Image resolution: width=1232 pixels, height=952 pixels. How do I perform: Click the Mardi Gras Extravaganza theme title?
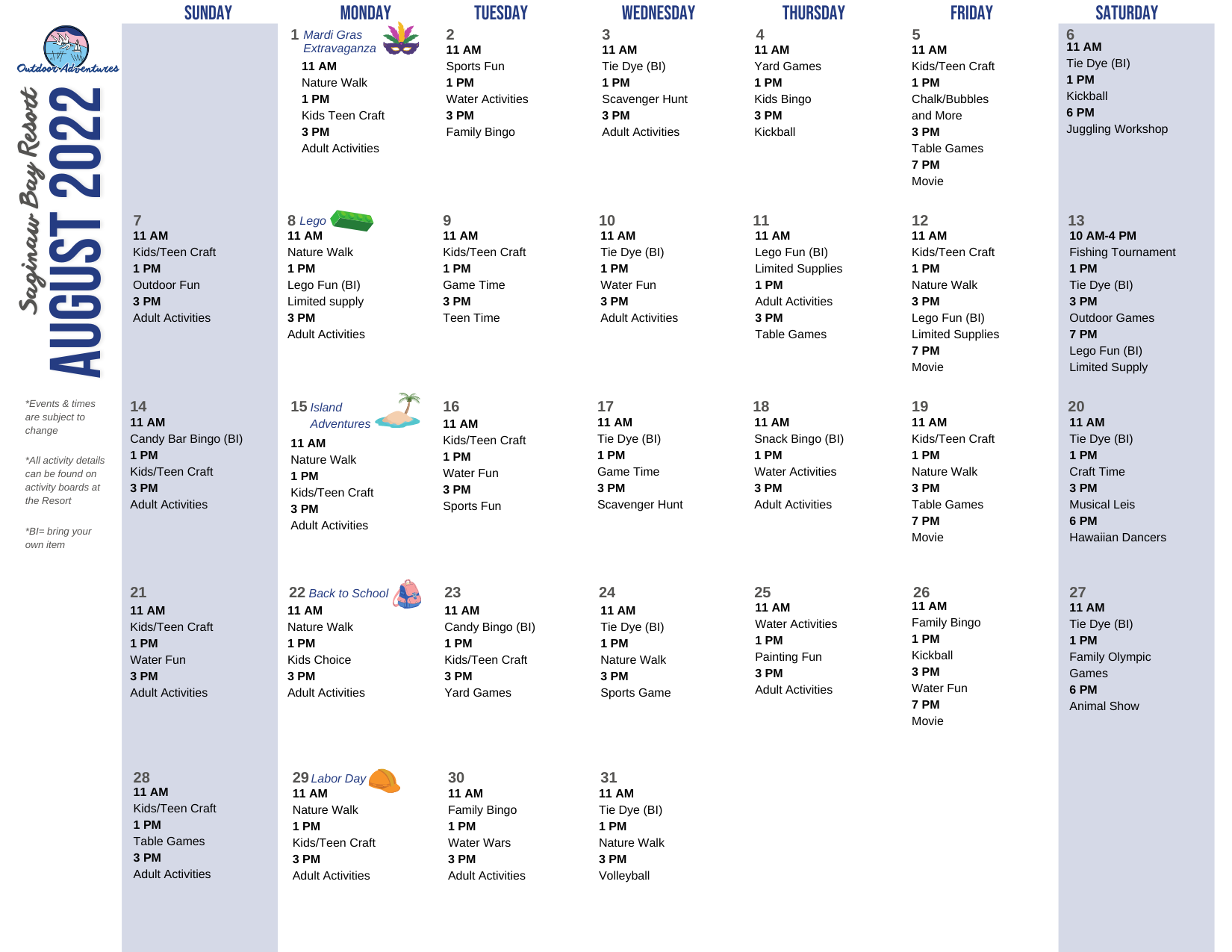[x=340, y=42]
